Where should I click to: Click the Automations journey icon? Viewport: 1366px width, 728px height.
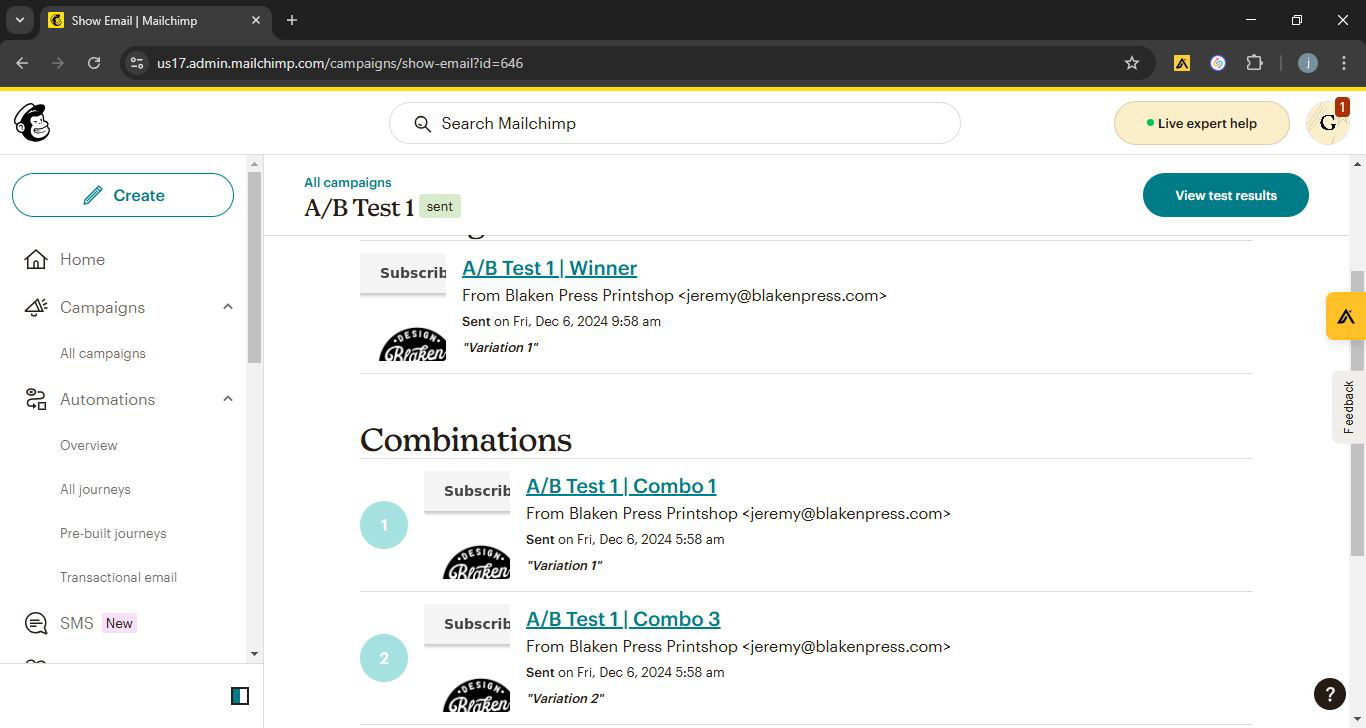pyautogui.click(x=36, y=400)
